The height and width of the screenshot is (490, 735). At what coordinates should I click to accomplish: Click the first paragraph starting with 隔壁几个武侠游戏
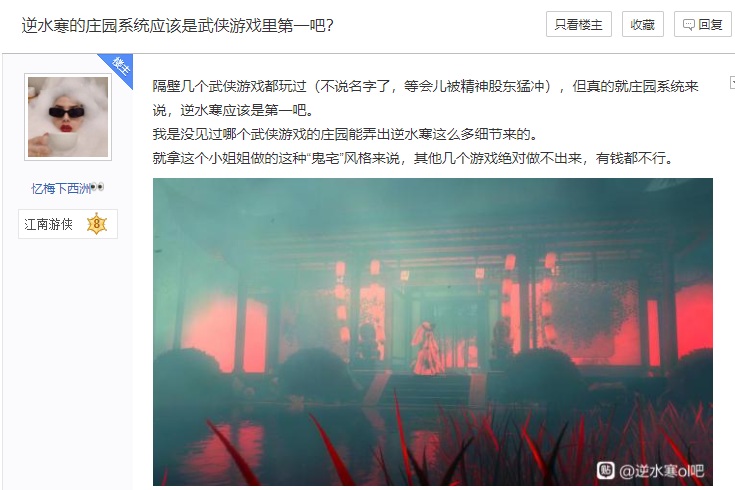(425, 98)
